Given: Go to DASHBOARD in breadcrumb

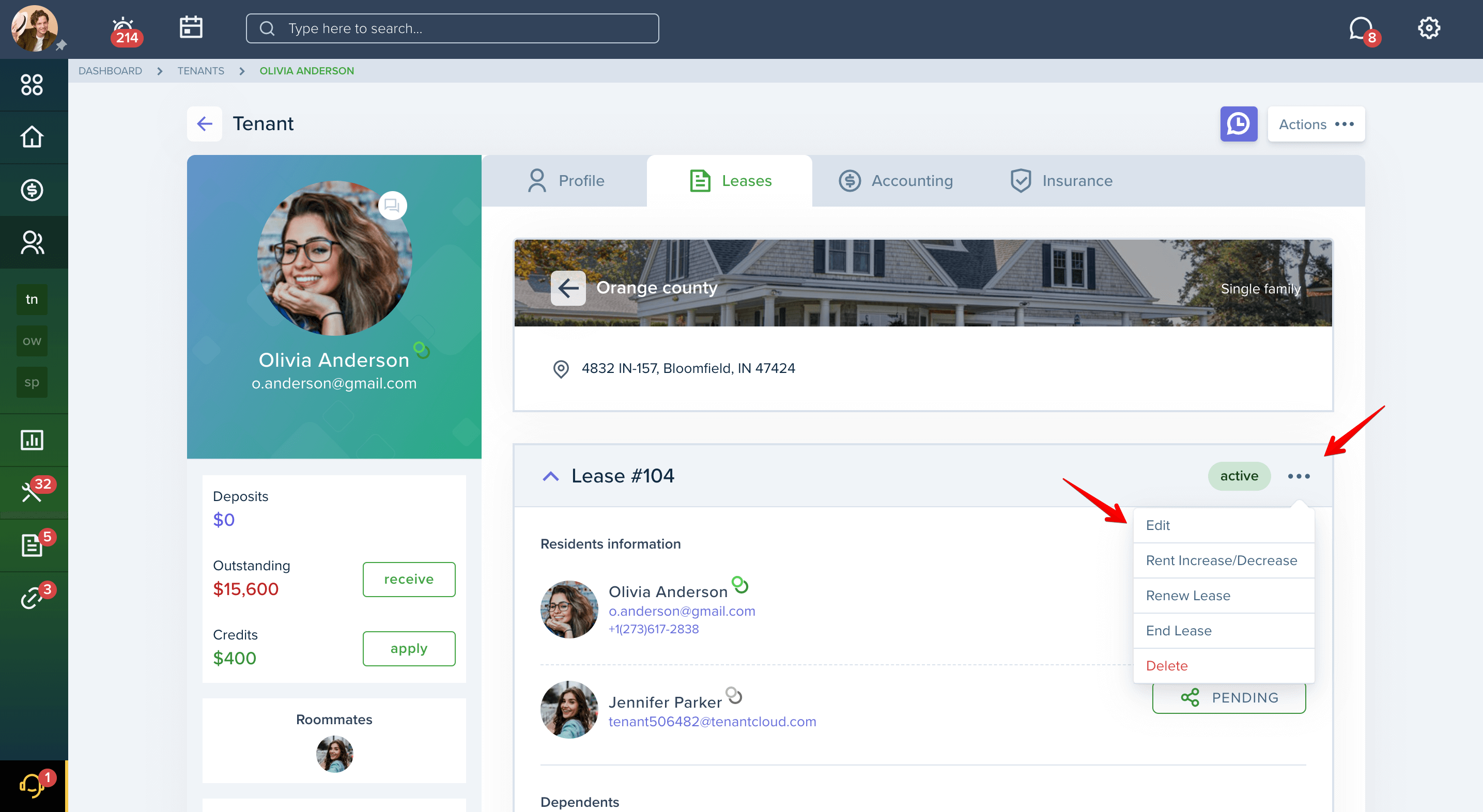Looking at the screenshot, I should click(x=110, y=71).
